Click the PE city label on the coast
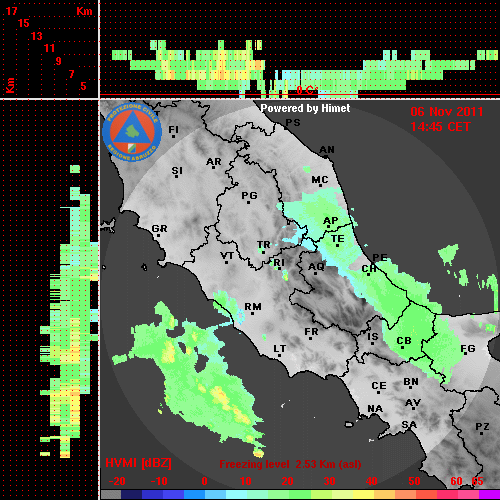Viewport: 500px width, 500px height. [x=380, y=257]
